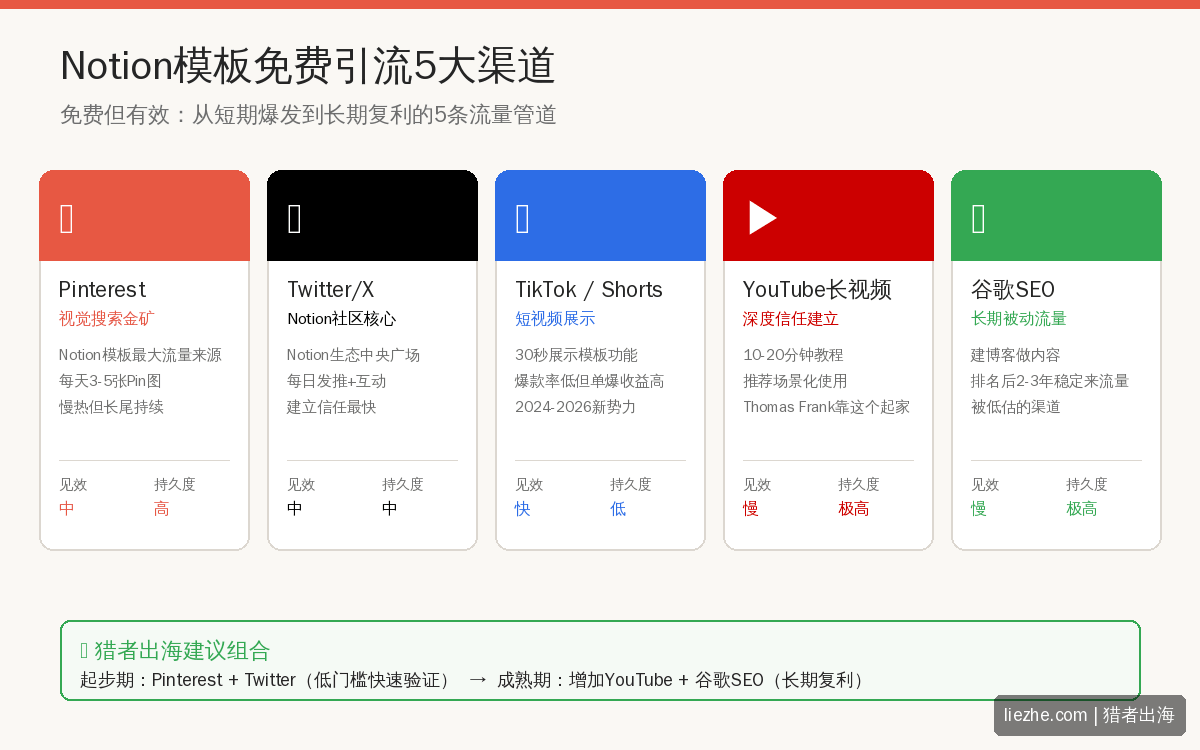Screen dimensions: 1200x750
Task: Select the text 排名后2-3年稳定来流量
Action: [1050, 381]
